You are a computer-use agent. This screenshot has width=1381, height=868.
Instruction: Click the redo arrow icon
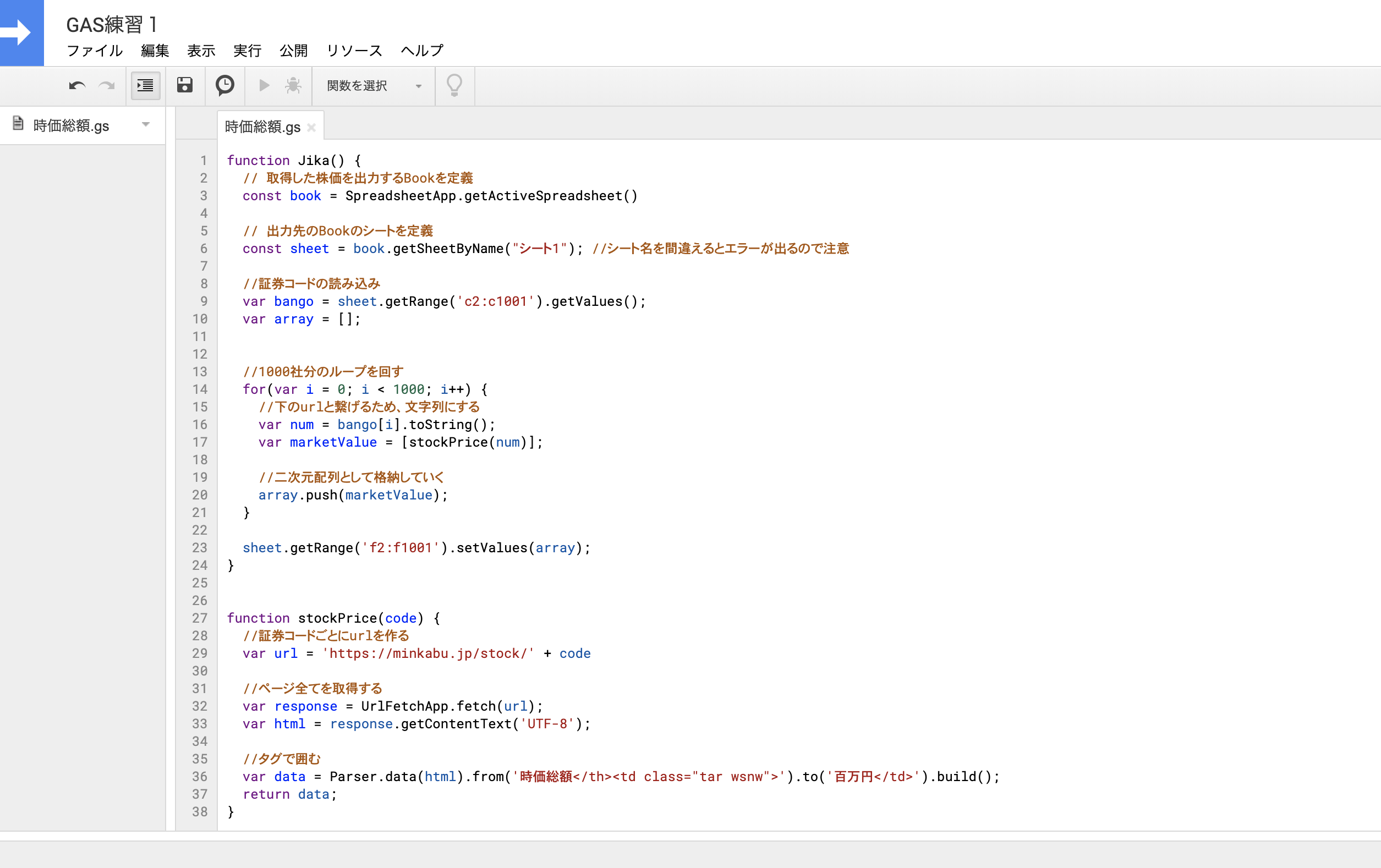click(107, 86)
